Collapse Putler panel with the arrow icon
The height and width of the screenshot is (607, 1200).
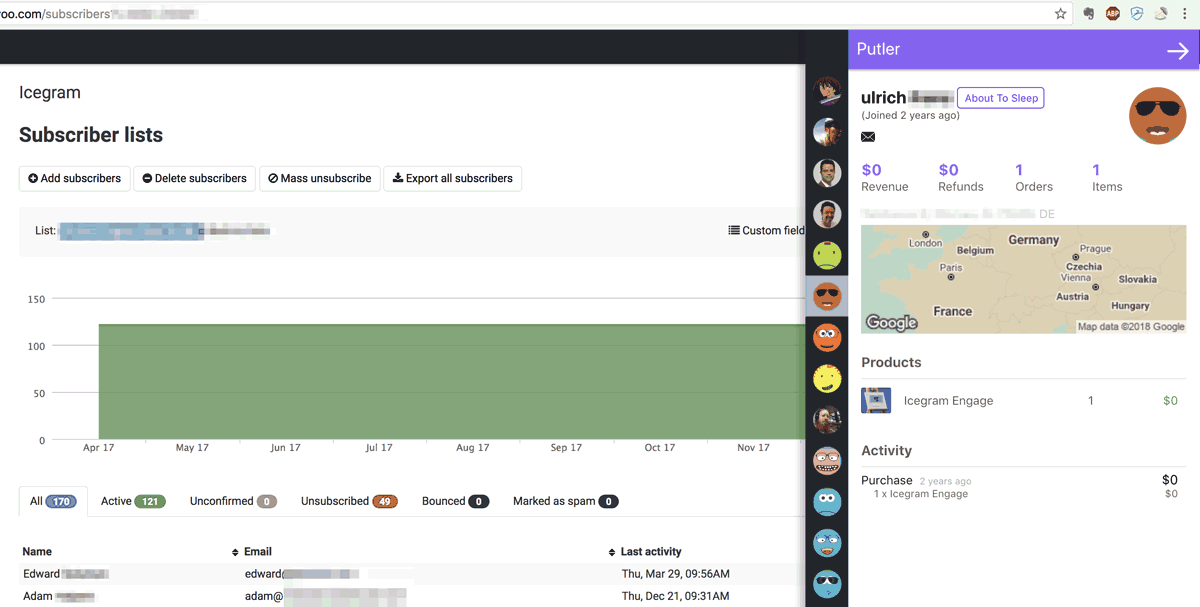[x=1177, y=50]
